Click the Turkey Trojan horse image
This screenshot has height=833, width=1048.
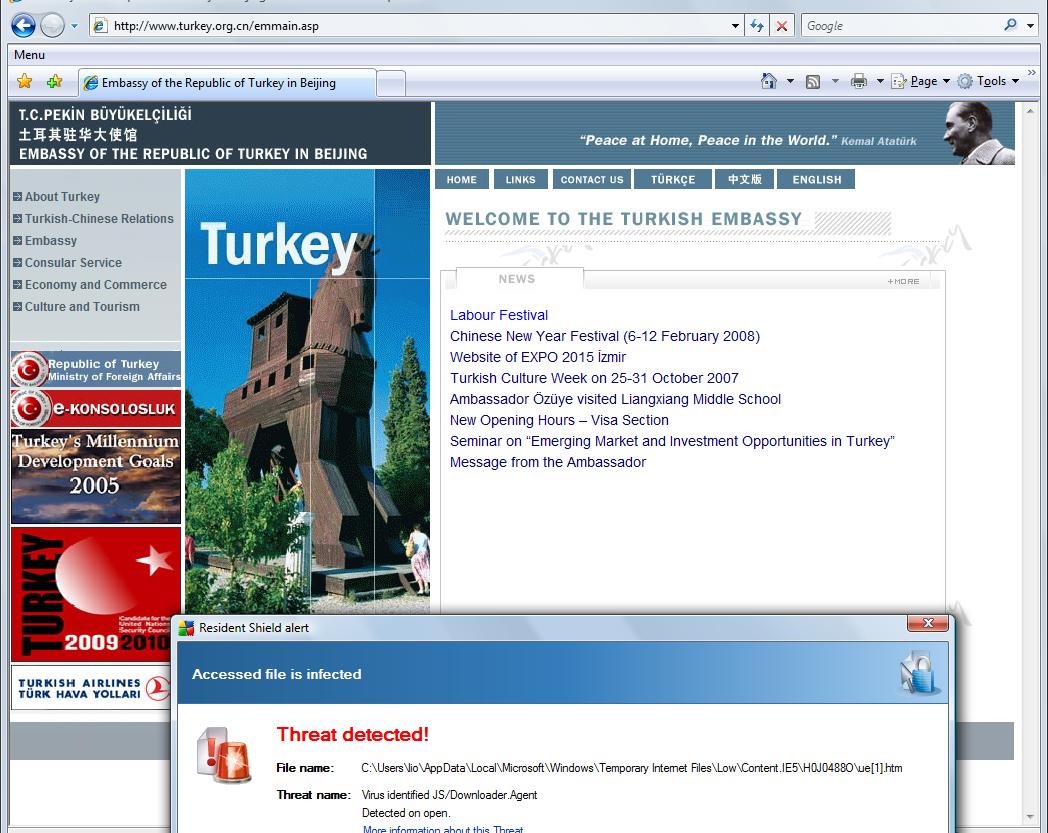[x=307, y=391]
